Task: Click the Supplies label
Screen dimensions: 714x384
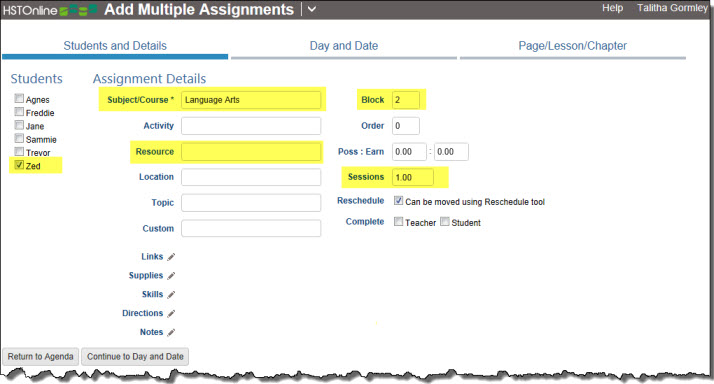Action: click(x=146, y=276)
